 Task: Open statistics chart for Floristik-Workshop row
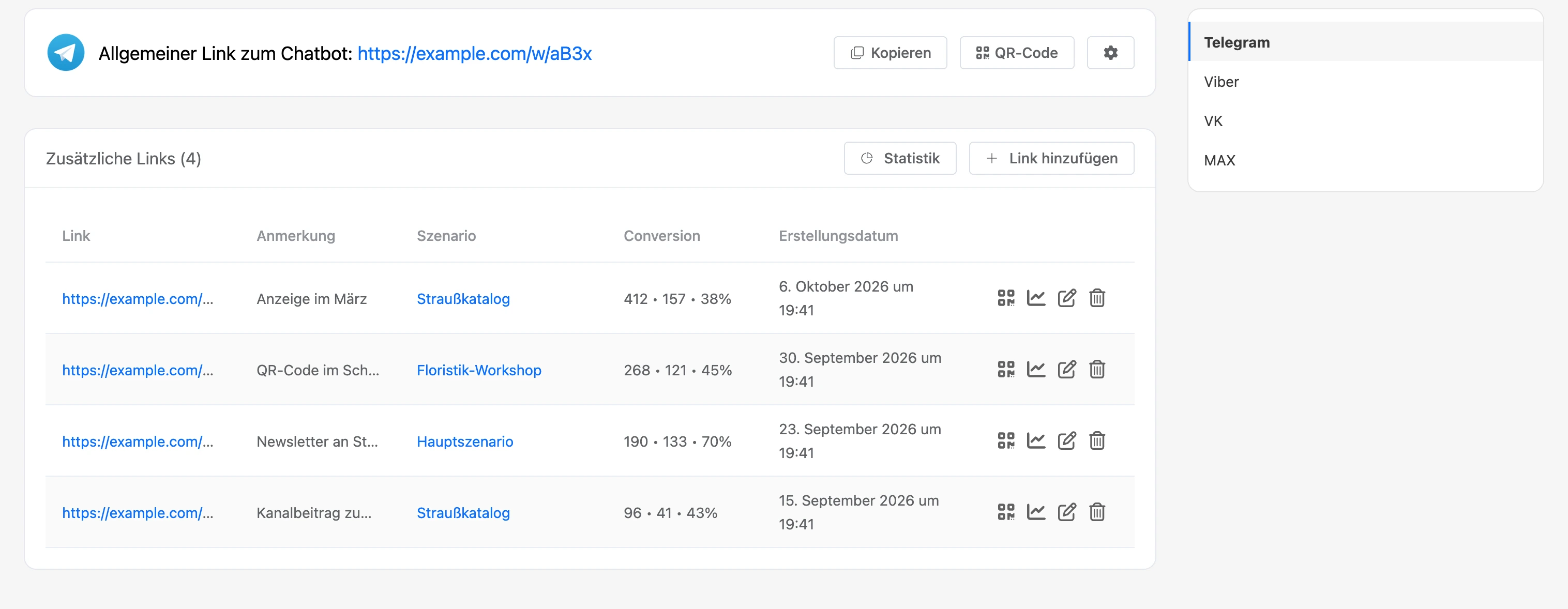tap(1036, 369)
